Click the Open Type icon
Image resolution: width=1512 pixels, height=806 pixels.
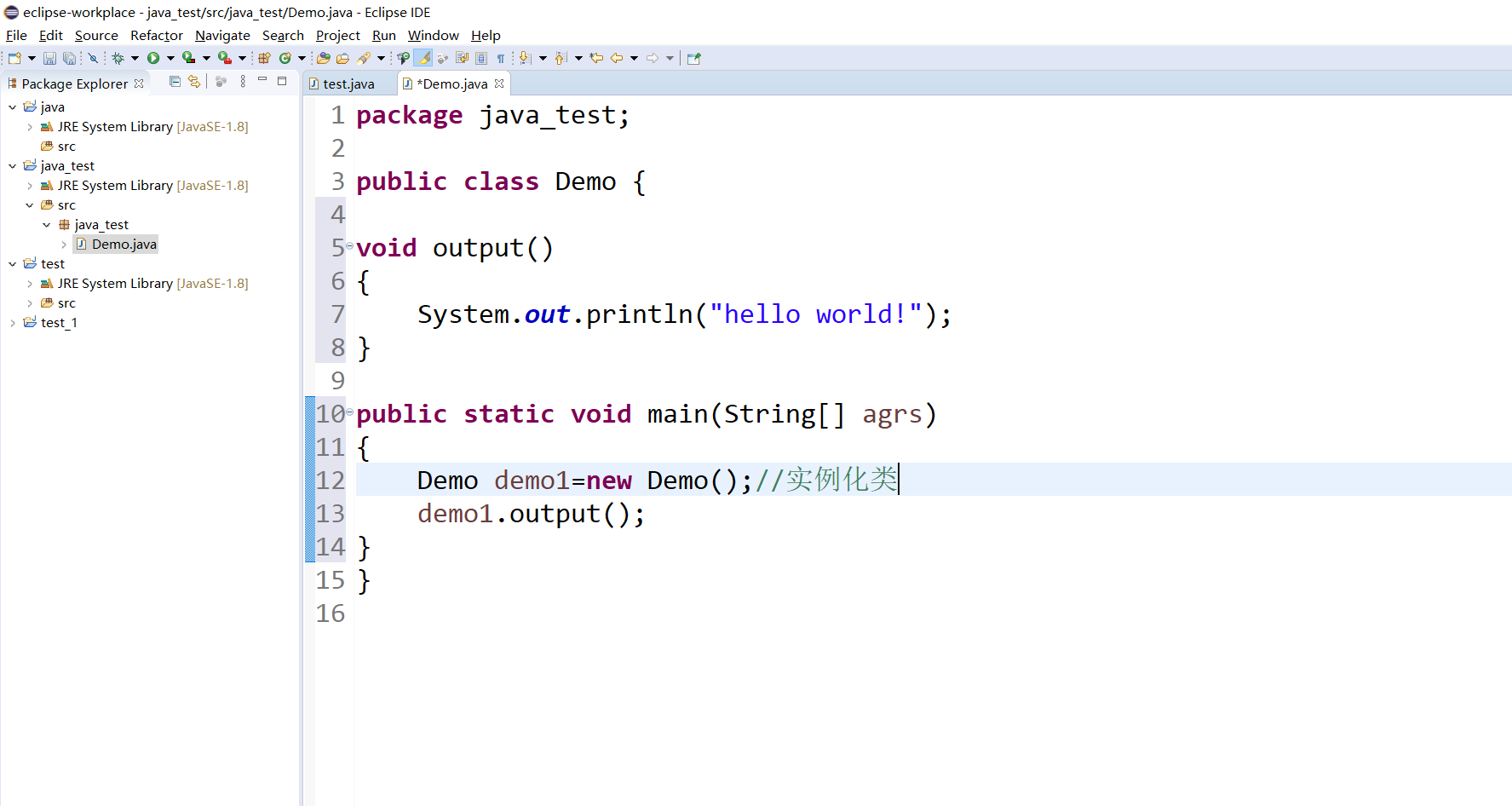pyautogui.click(x=323, y=58)
